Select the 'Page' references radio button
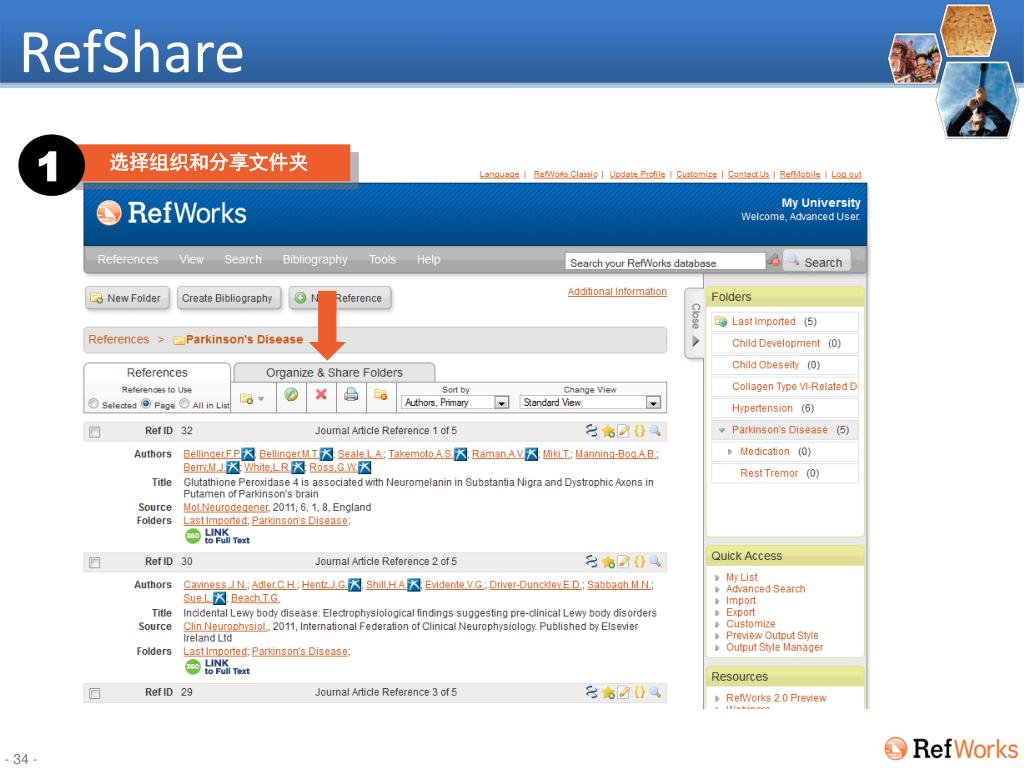 point(146,404)
